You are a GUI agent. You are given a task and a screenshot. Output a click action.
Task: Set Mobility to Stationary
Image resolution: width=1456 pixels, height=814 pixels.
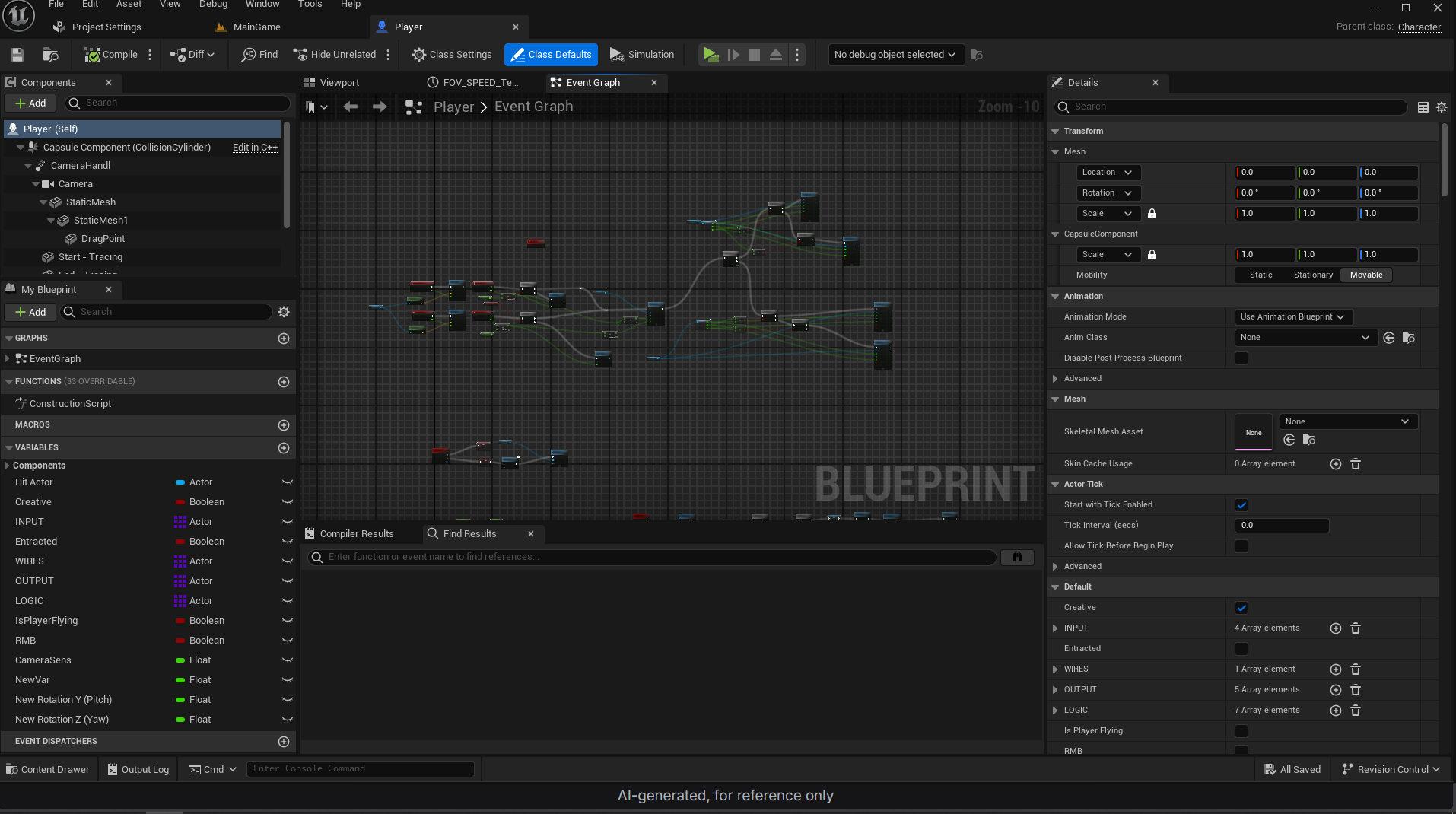pyautogui.click(x=1313, y=275)
